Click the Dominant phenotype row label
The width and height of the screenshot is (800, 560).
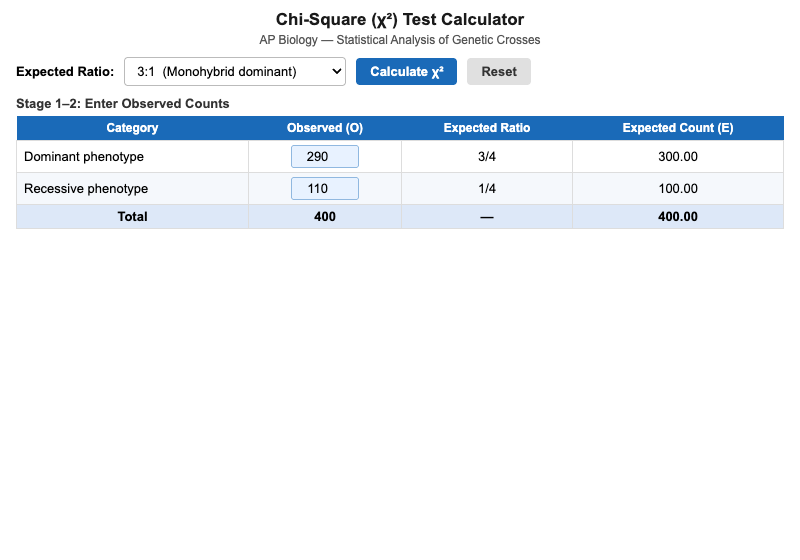point(84,157)
